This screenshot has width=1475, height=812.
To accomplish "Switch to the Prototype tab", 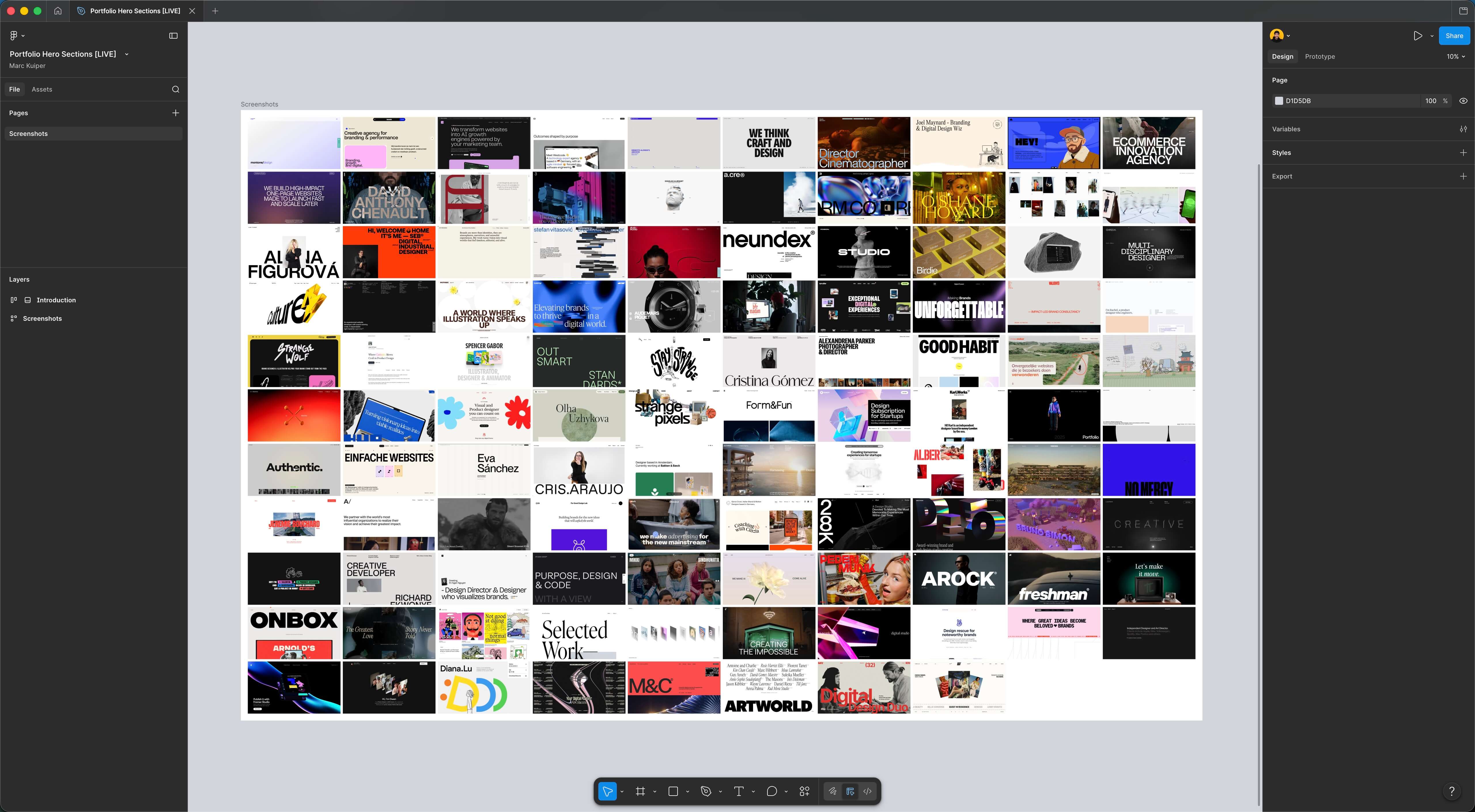I will pyautogui.click(x=1320, y=57).
